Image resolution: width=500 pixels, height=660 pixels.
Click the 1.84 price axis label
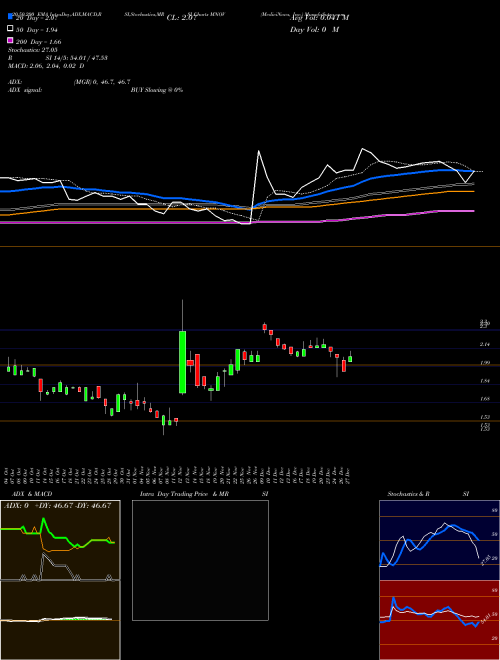coord(485,381)
